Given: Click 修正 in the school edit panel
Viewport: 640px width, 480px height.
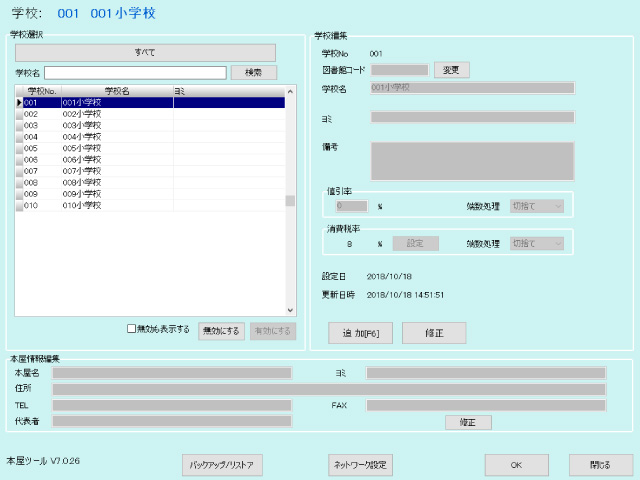Looking at the screenshot, I should [x=434, y=333].
